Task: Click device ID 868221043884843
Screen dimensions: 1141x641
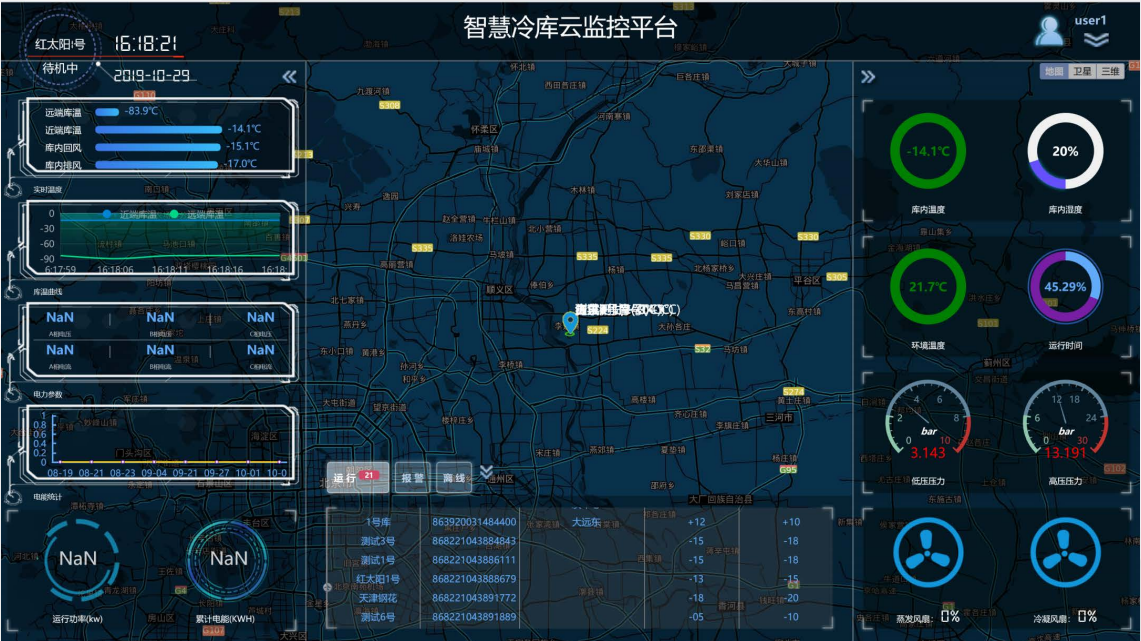Action: (x=474, y=541)
